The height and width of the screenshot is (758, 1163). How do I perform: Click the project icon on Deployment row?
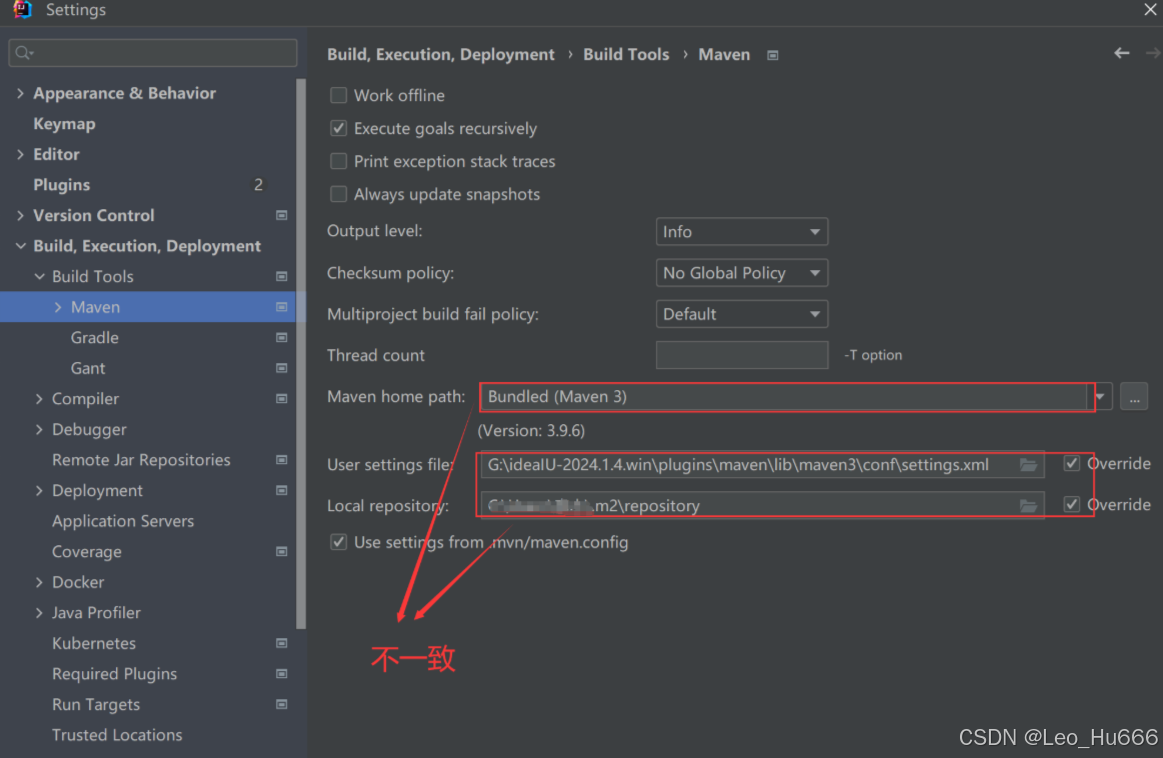(282, 490)
